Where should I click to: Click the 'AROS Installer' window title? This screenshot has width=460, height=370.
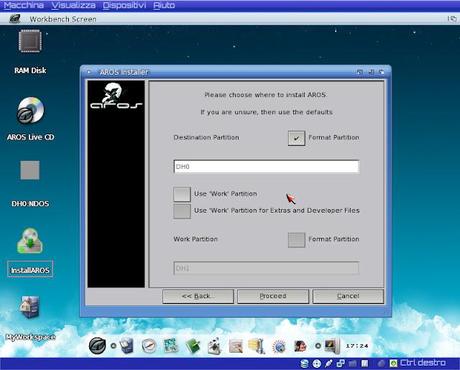tap(124, 72)
